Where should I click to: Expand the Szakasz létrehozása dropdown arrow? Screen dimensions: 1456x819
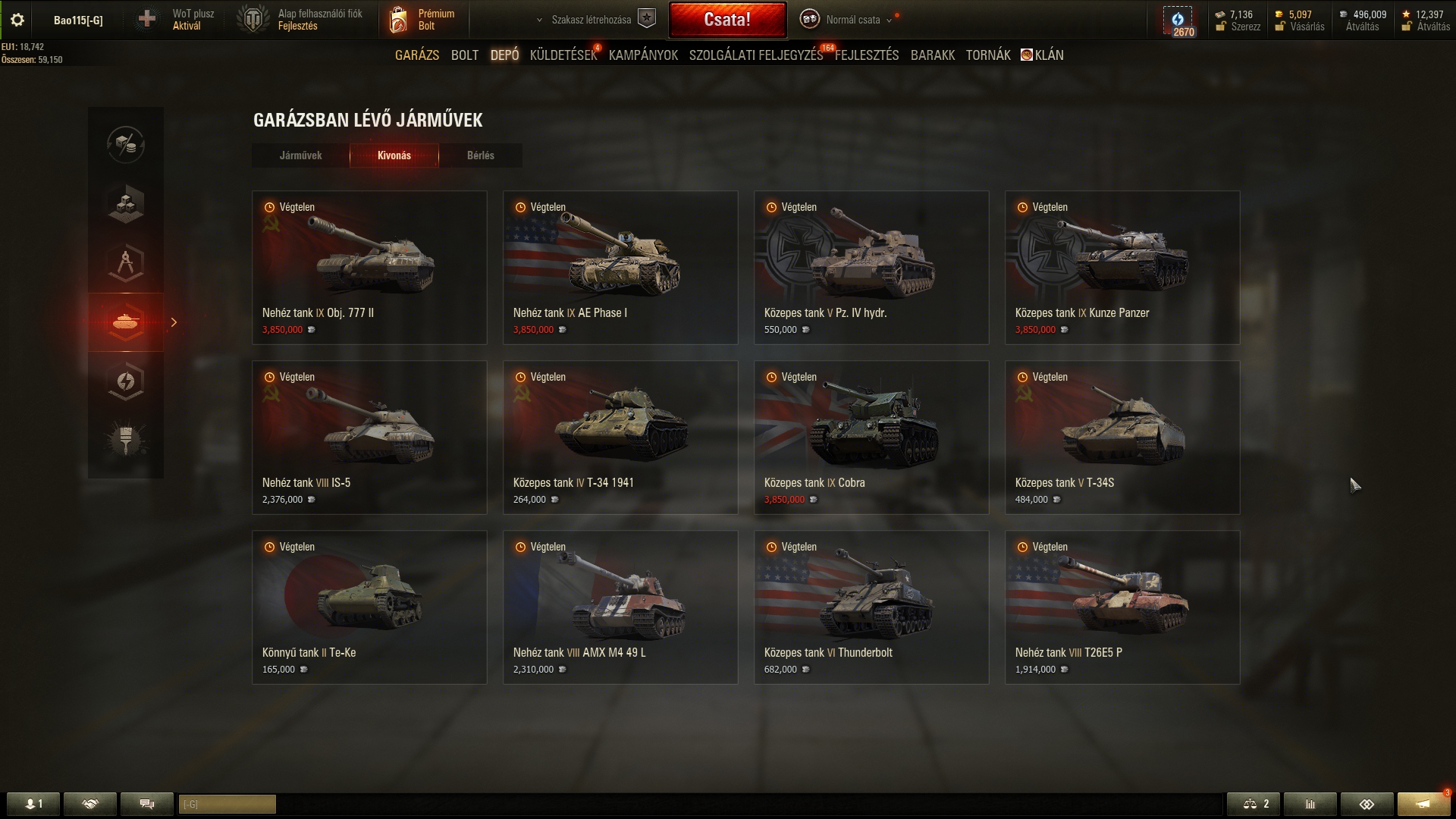tap(539, 20)
